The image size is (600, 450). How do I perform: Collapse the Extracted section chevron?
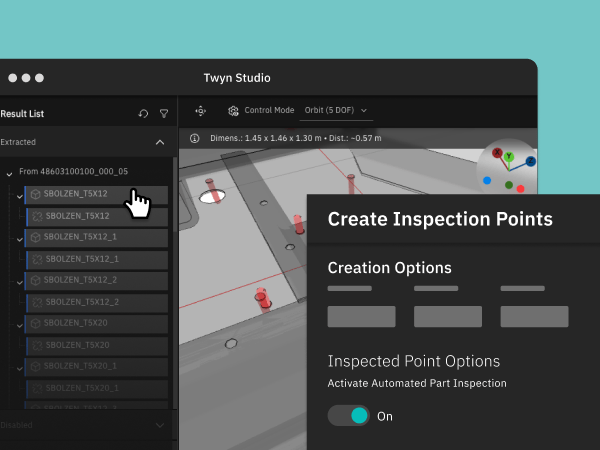pos(160,143)
